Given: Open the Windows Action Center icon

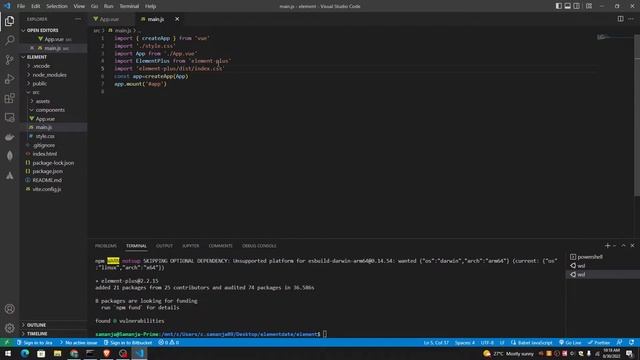Looking at the screenshot, I should tap(630, 353).
